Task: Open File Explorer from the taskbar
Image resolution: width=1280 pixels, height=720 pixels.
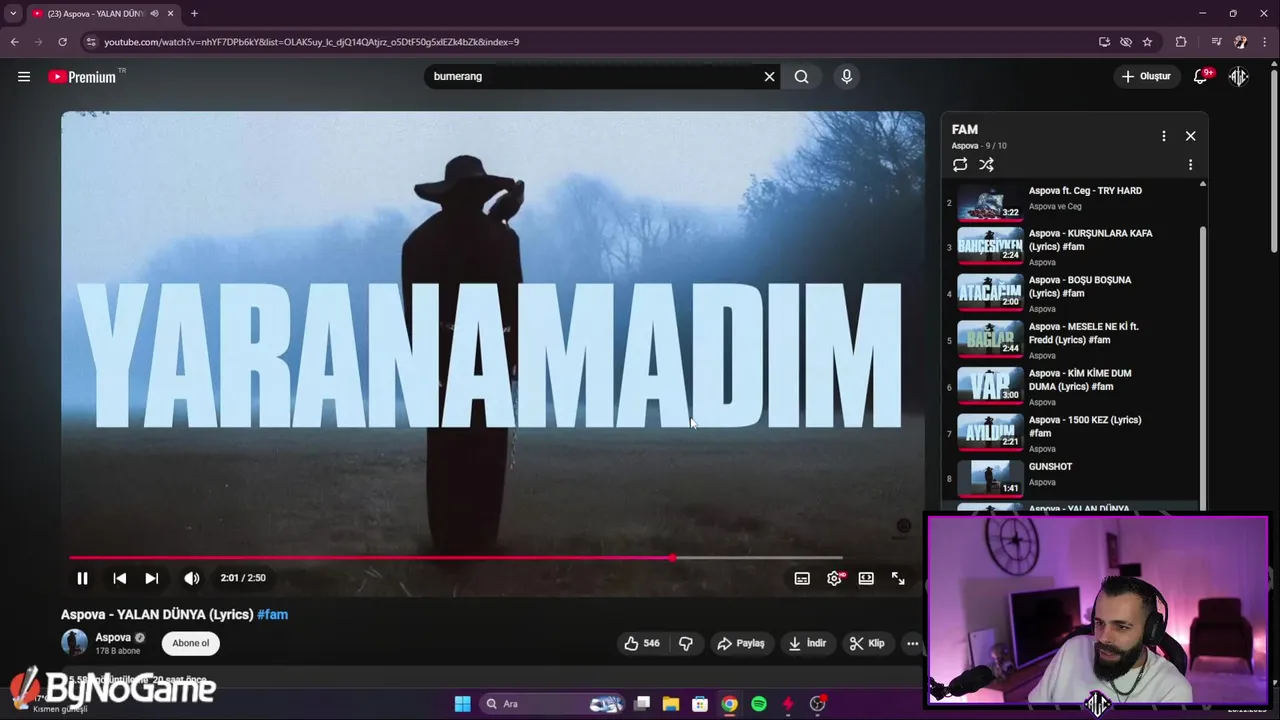Action: coord(671,704)
